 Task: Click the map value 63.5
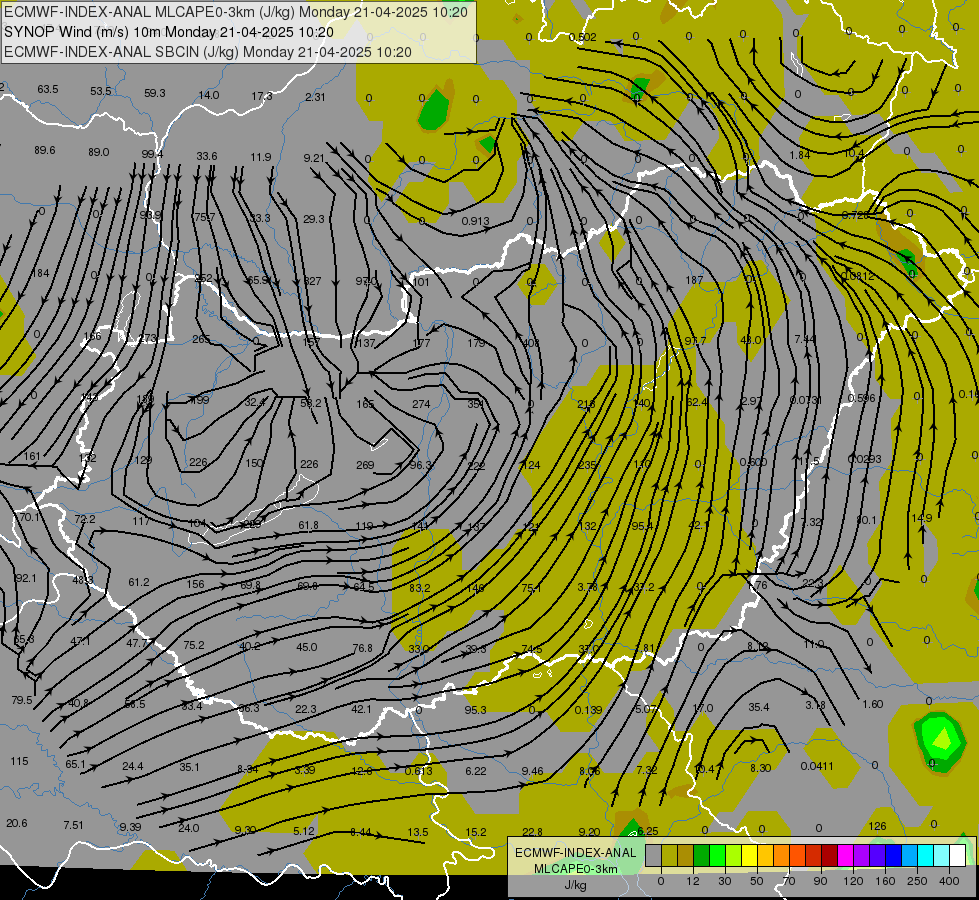[47, 89]
